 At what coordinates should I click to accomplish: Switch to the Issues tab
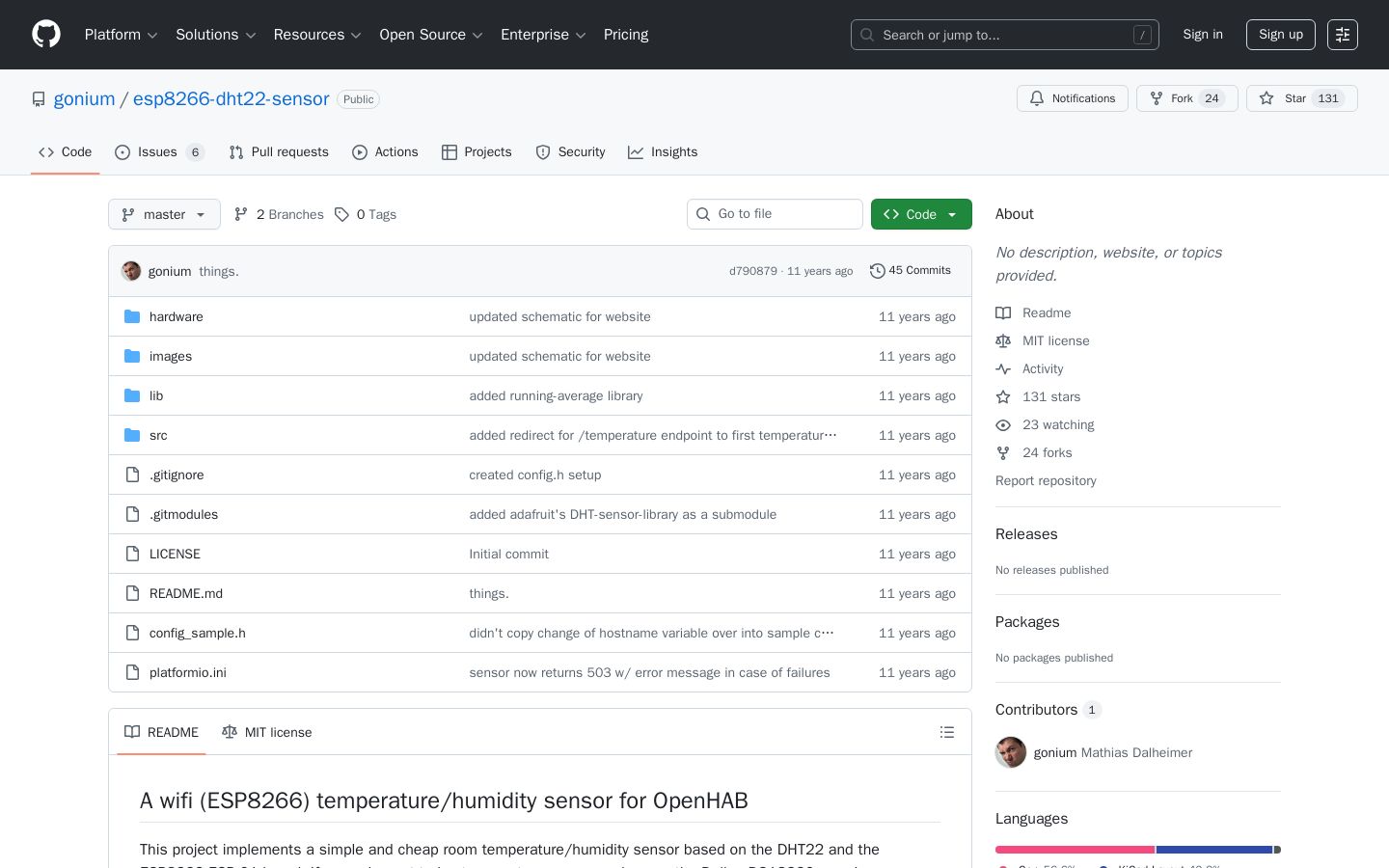159,152
